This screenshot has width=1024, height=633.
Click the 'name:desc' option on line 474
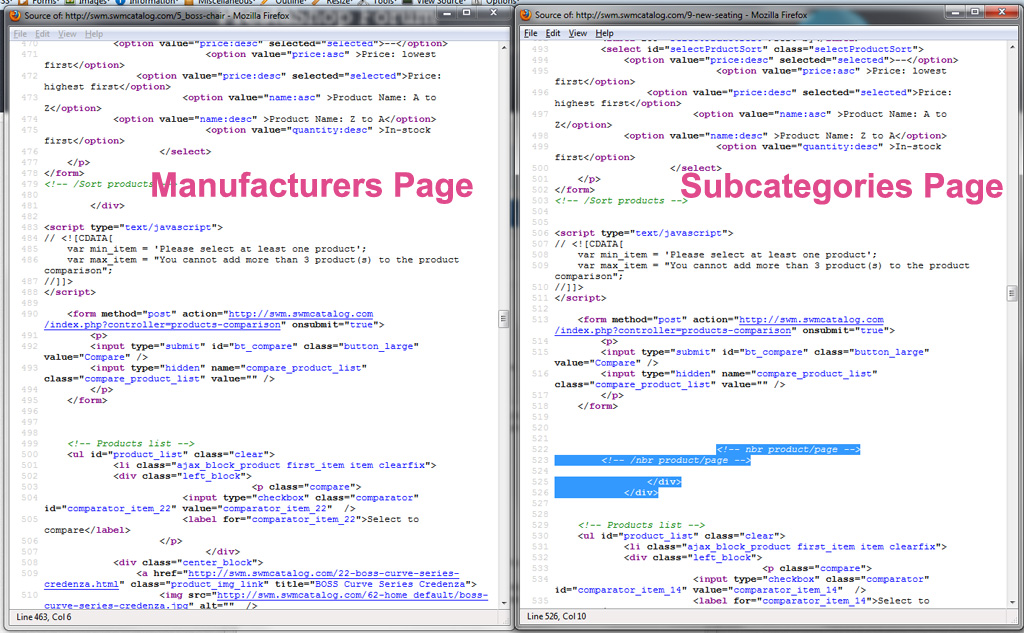click(275, 120)
